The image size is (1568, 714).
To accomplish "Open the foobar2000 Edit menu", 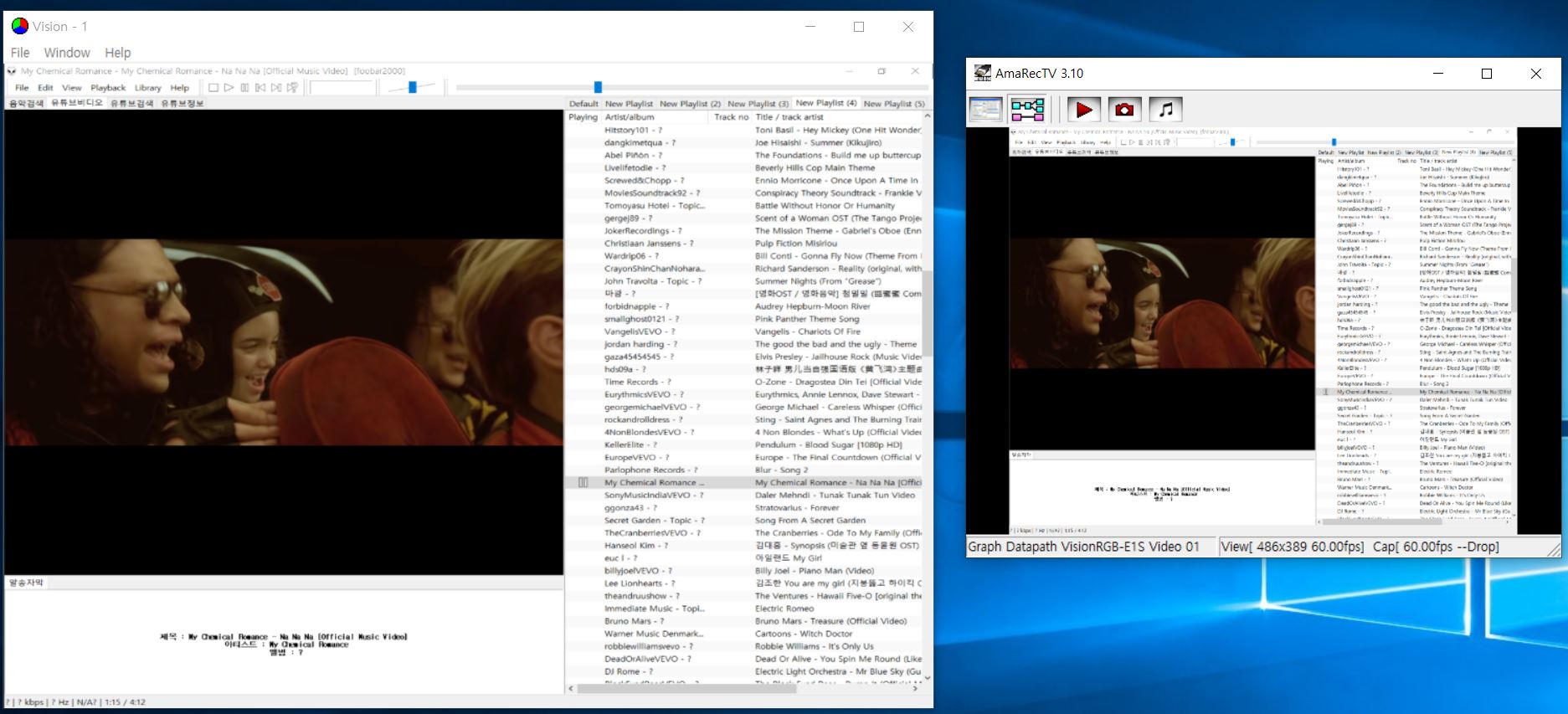I will pyautogui.click(x=45, y=88).
